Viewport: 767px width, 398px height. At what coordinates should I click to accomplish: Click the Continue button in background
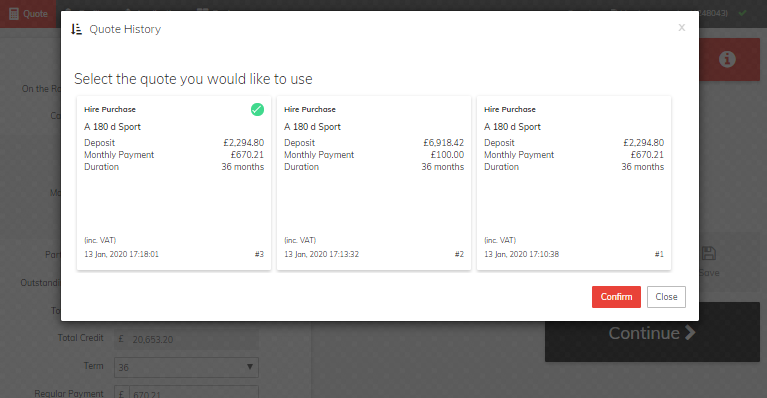pyautogui.click(x=652, y=332)
